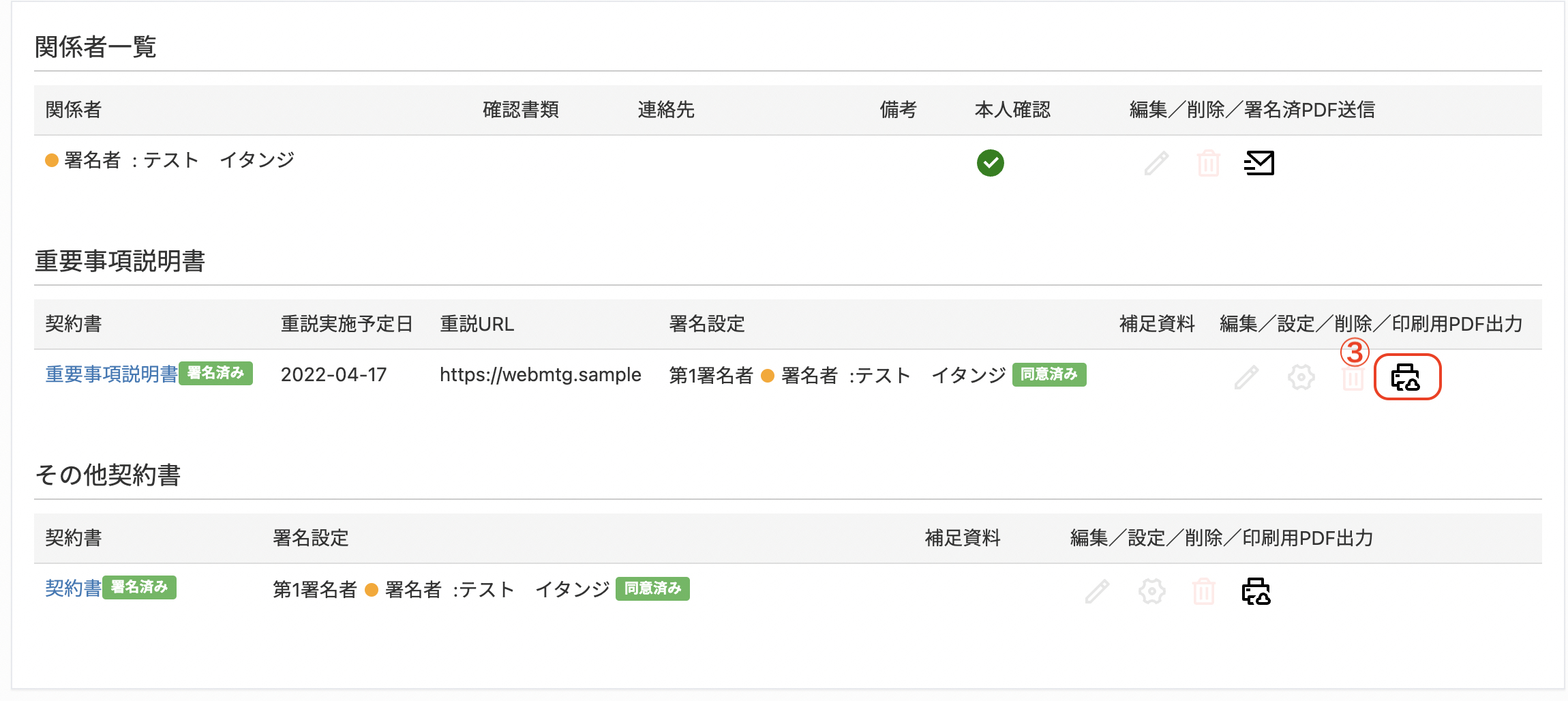Click 第1署名者 in the 重要事項説明書 row

tap(710, 375)
